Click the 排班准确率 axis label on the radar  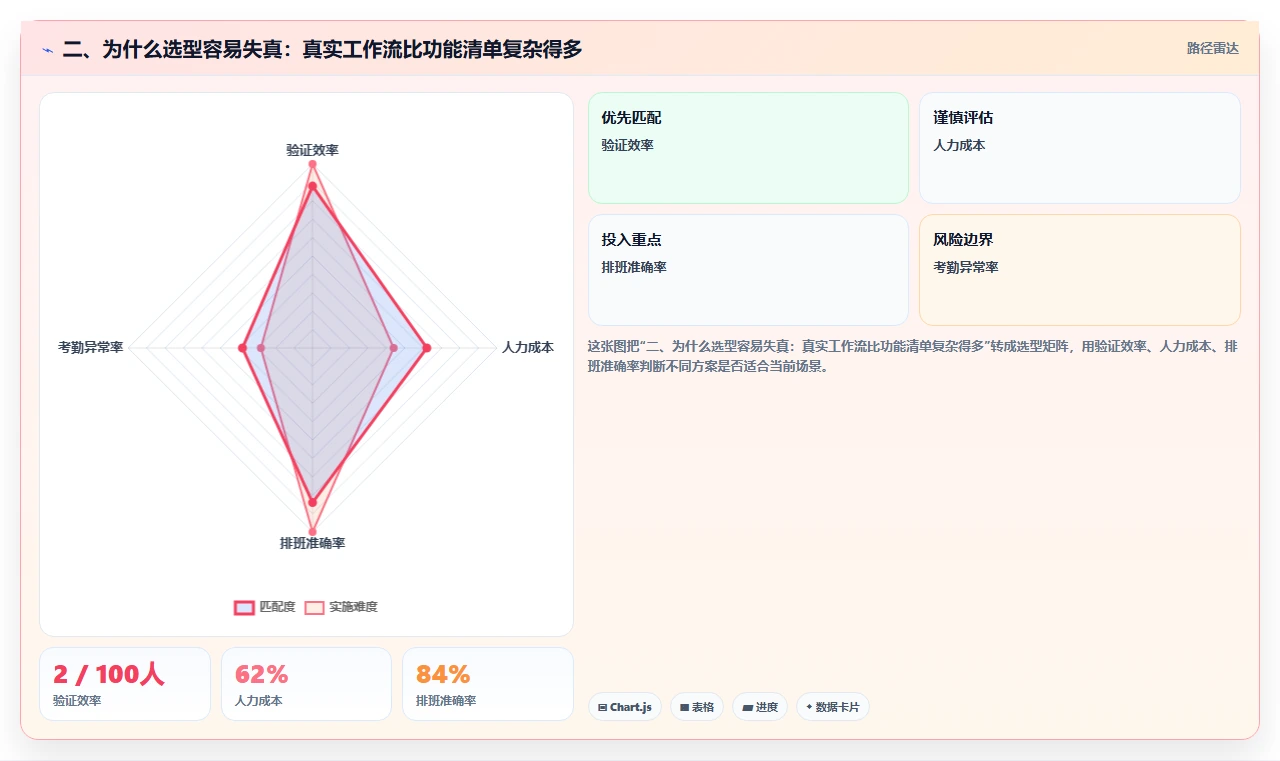312,543
